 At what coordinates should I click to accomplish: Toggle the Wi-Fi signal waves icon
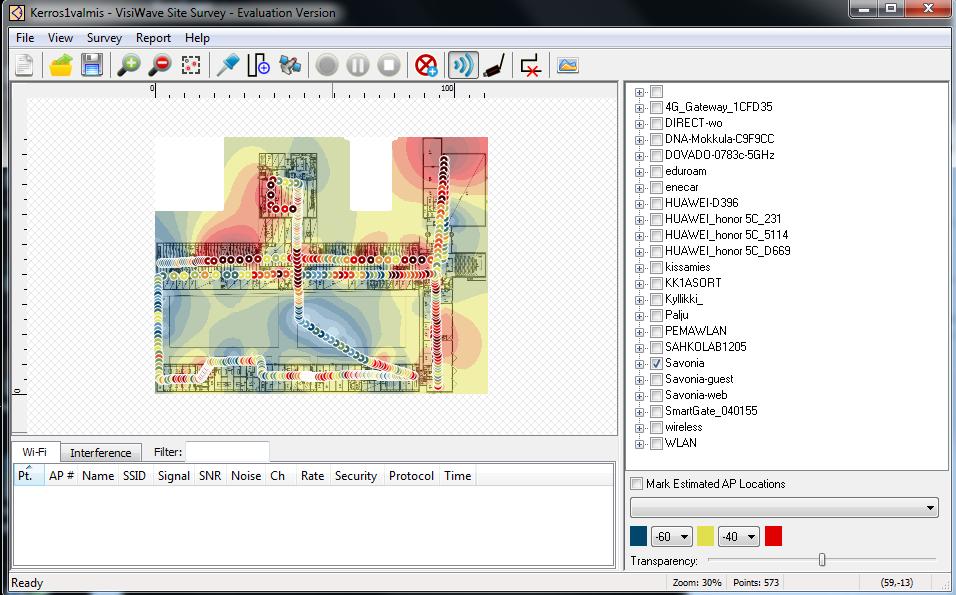463,65
